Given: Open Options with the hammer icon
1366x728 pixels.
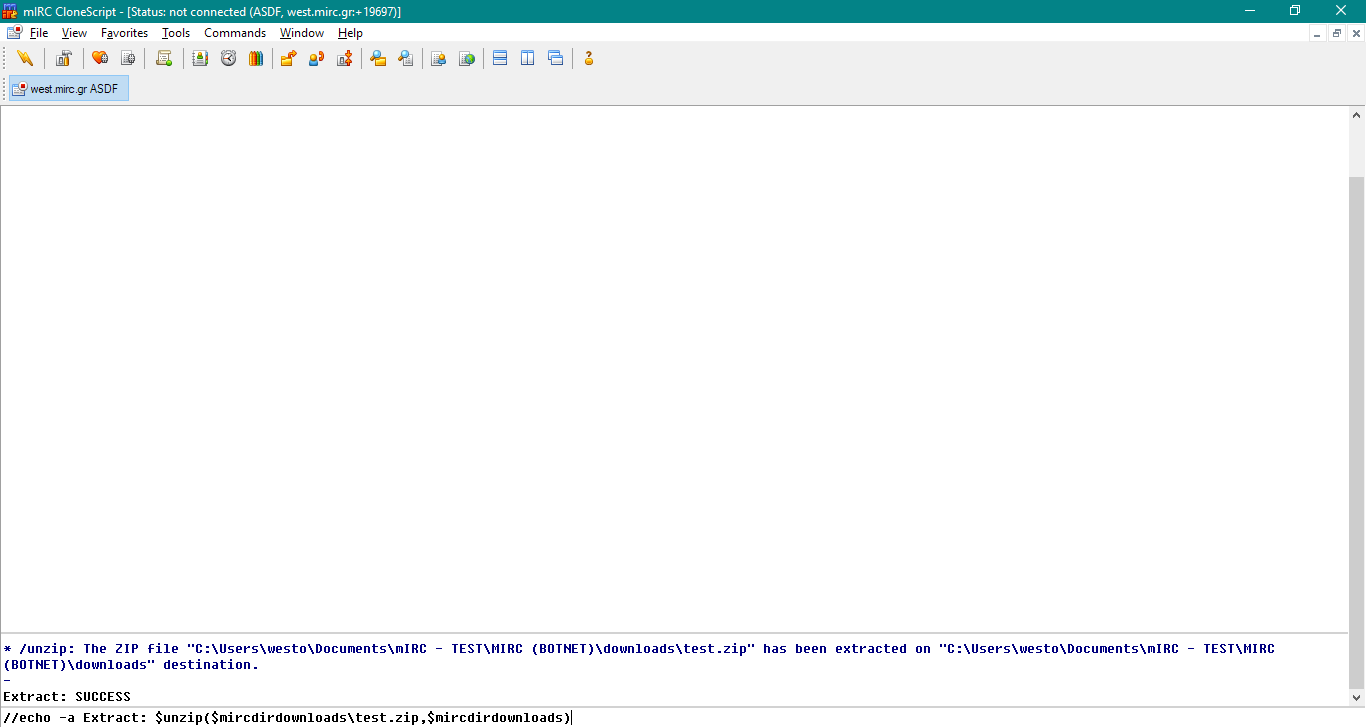Looking at the screenshot, I should tap(64, 59).
